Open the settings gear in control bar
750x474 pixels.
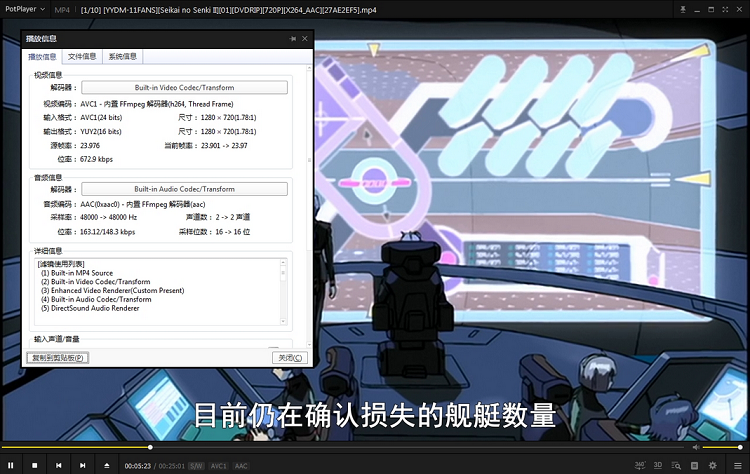(x=712, y=465)
